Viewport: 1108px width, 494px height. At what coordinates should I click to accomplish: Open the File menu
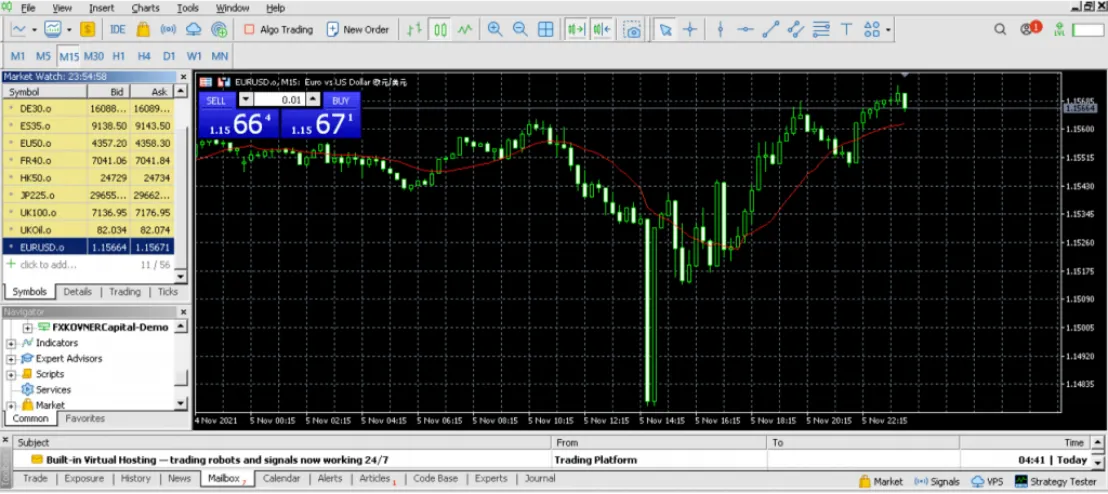pyautogui.click(x=28, y=8)
